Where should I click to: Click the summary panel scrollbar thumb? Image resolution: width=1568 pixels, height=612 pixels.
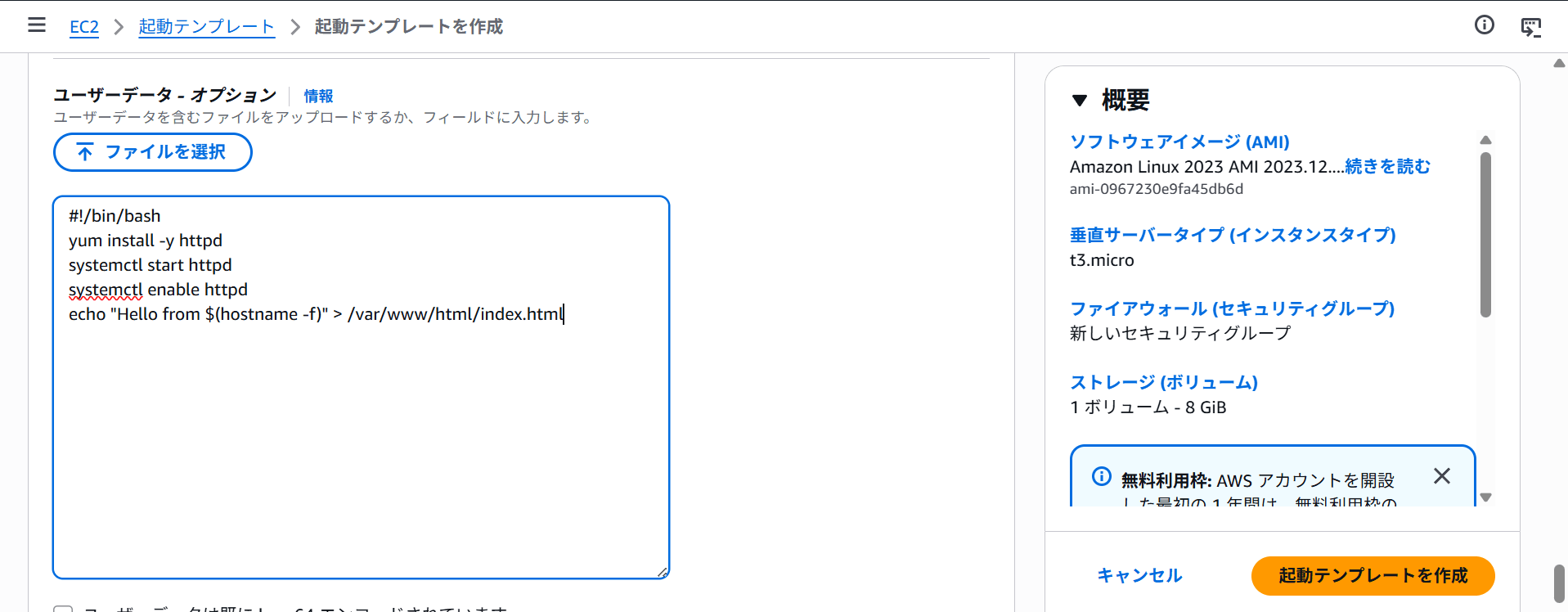(x=1486, y=234)
